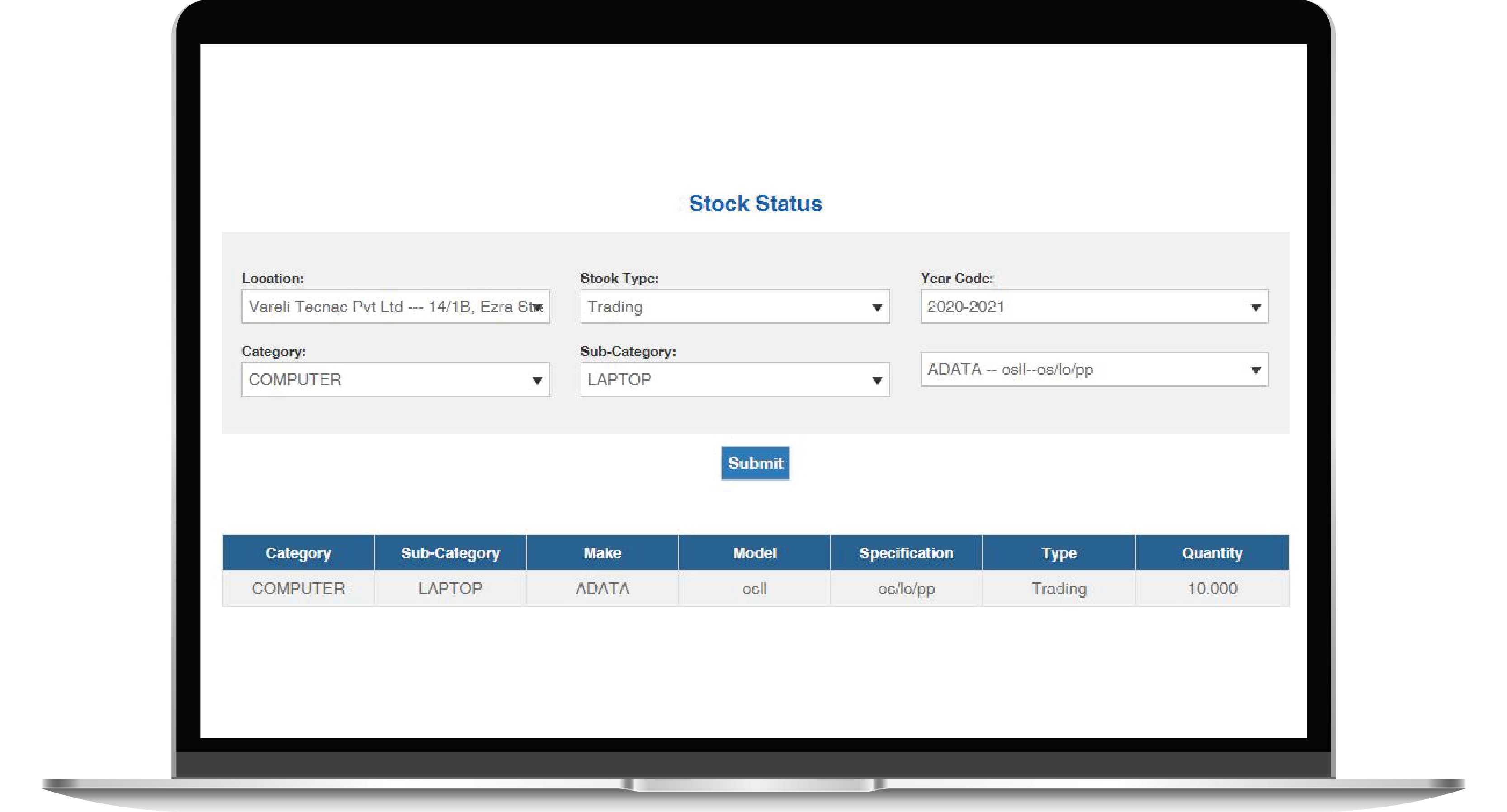Click the osll model cell
Viewport: 1507px width, 812px height.
754,589
